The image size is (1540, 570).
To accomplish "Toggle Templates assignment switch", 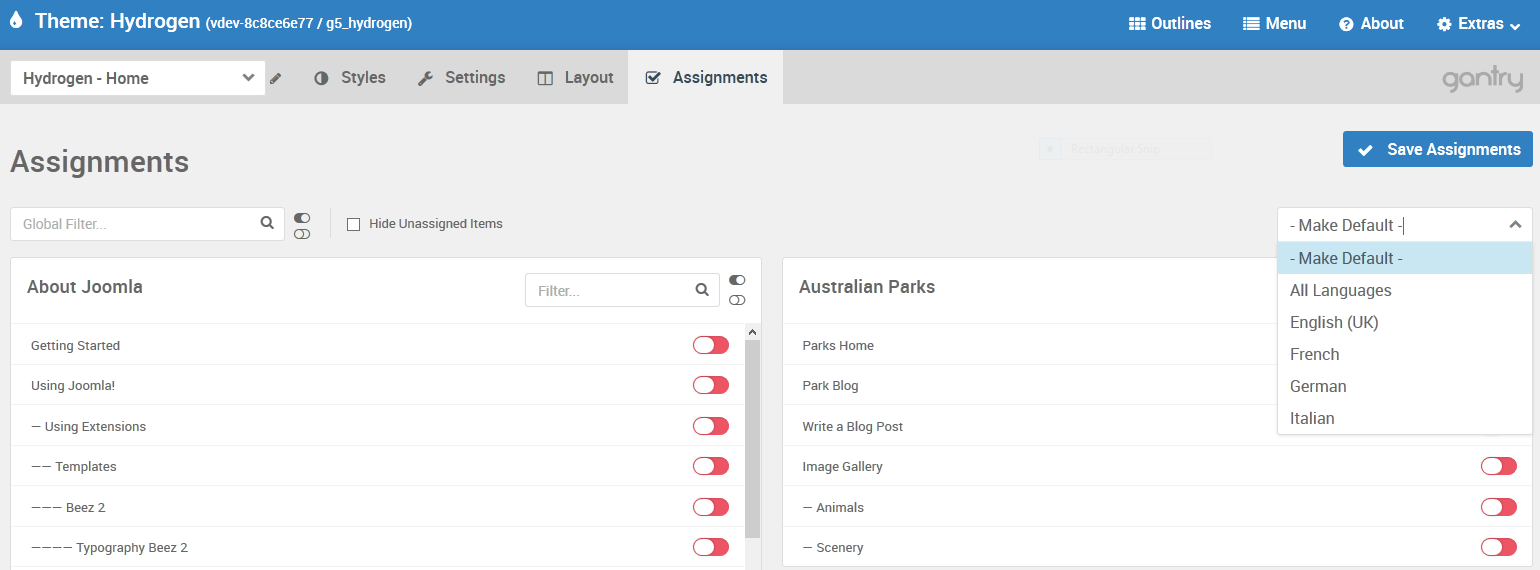I will coord(711,466).
